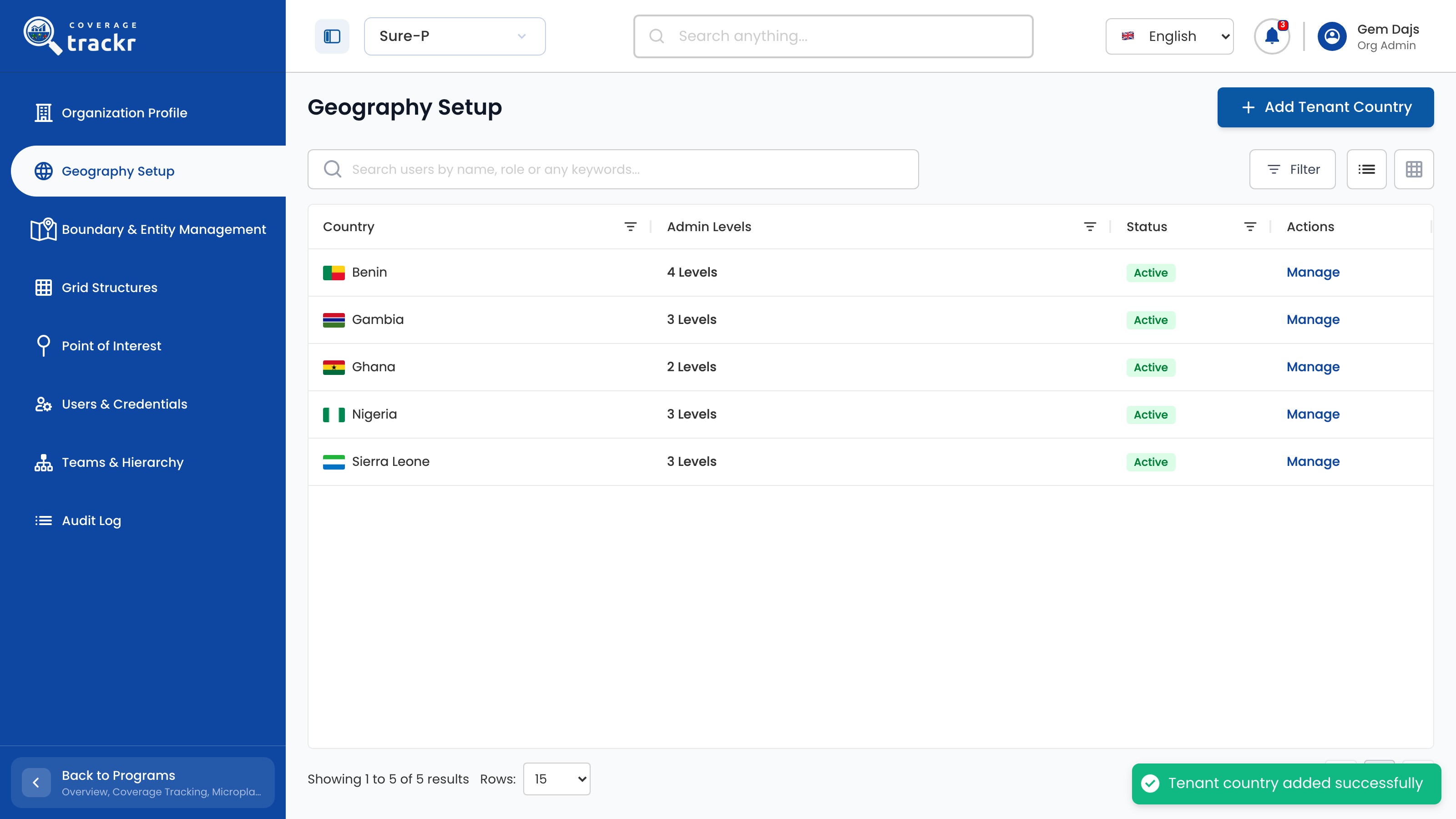Open Status column filter menu
Screen dimensions: 1456x819
pyautogui.click(x=1250, y=227)
